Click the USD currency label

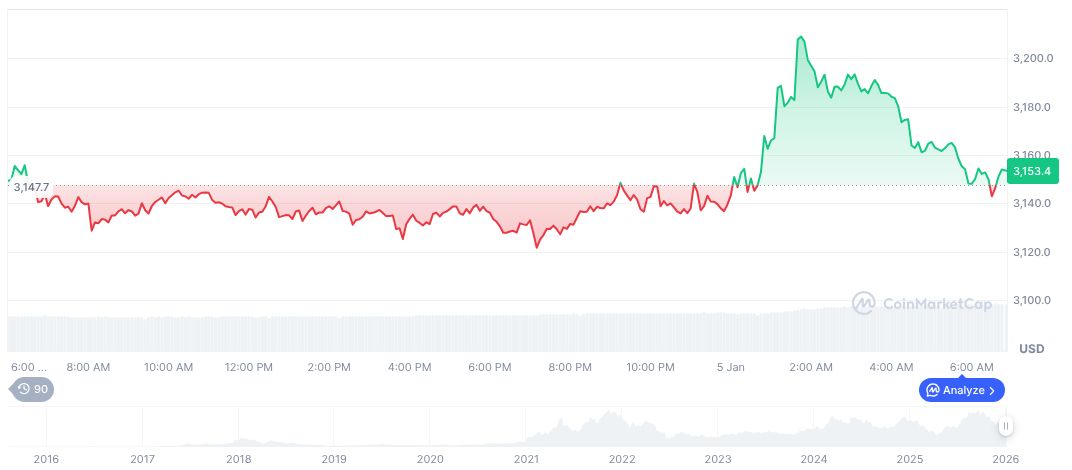(x=1031, y=348)
